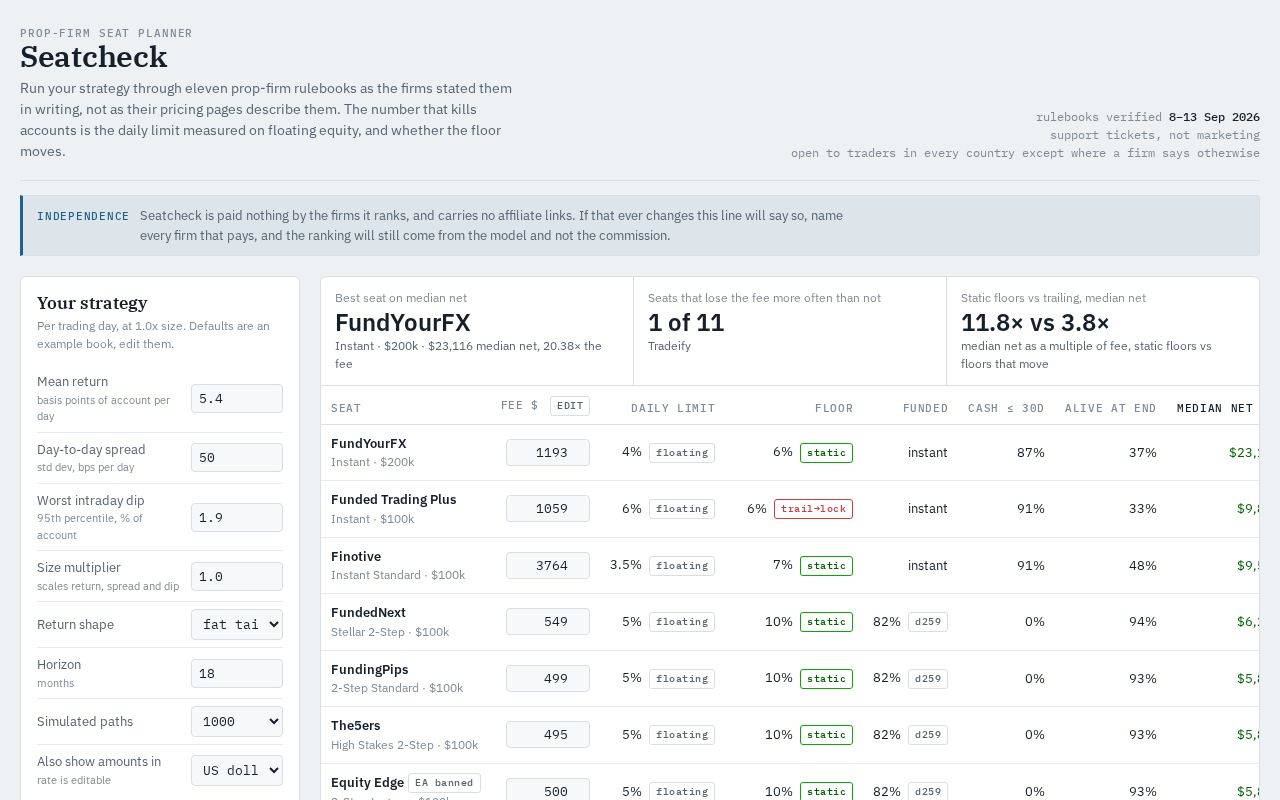Click the 48% alive-at-end value for Finotive
Screen dimensions: 1280x800
coord(1142,565)
